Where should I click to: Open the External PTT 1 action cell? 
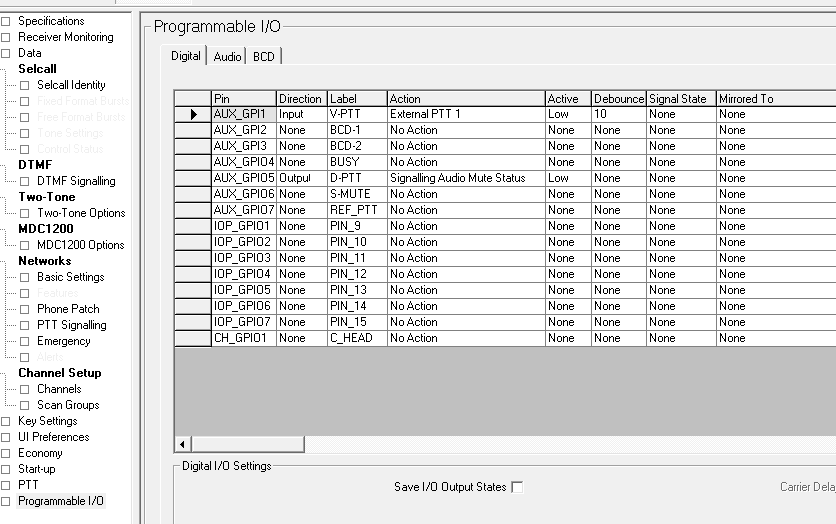point(465,114)
